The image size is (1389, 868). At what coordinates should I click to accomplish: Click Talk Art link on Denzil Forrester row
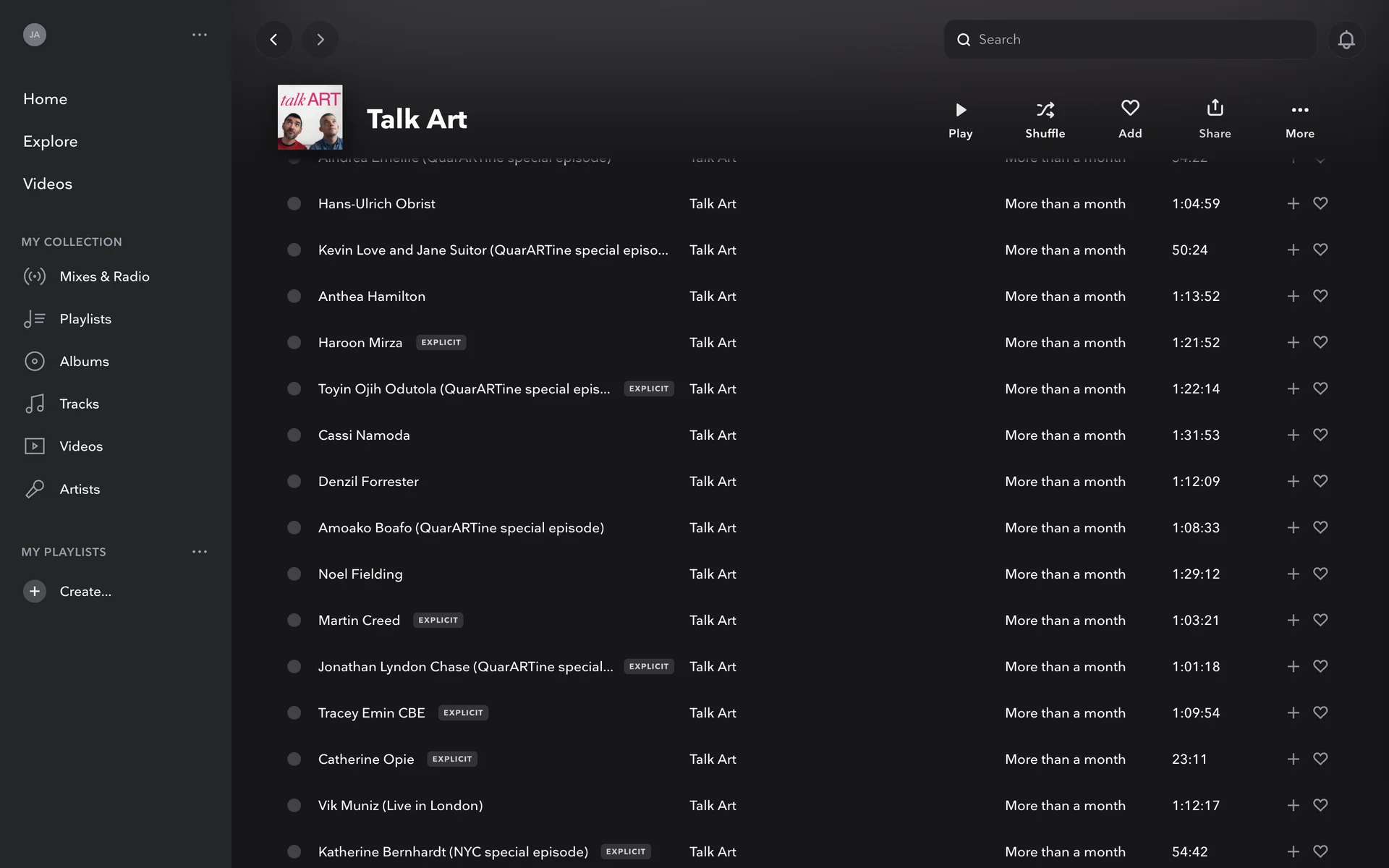713,482
